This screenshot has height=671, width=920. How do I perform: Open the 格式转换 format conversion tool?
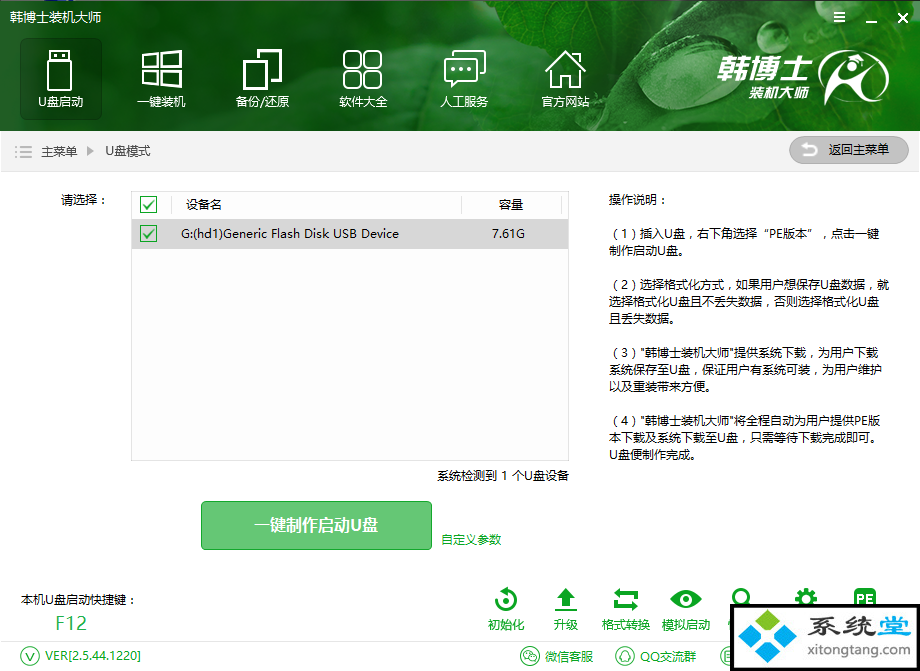tap(626, 609)
